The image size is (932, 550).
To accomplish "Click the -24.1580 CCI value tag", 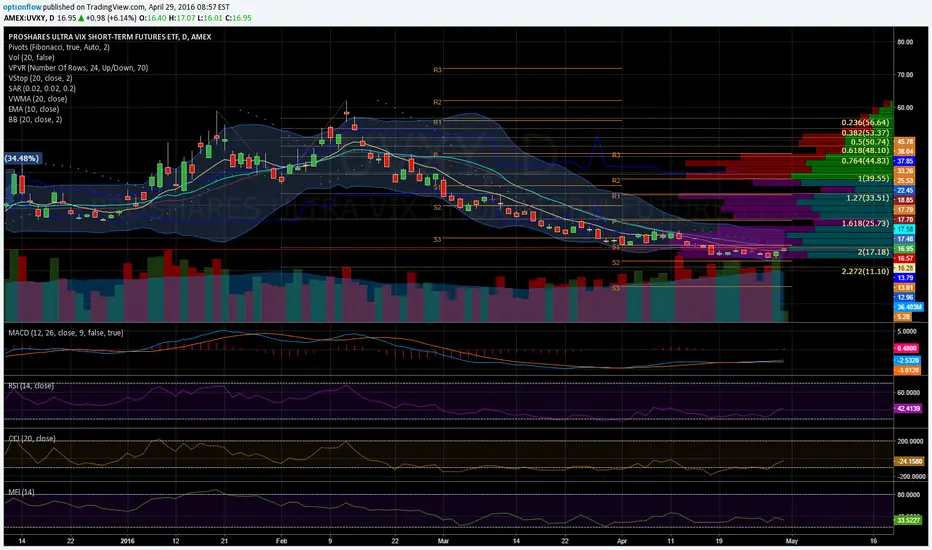I will point(909,461).
